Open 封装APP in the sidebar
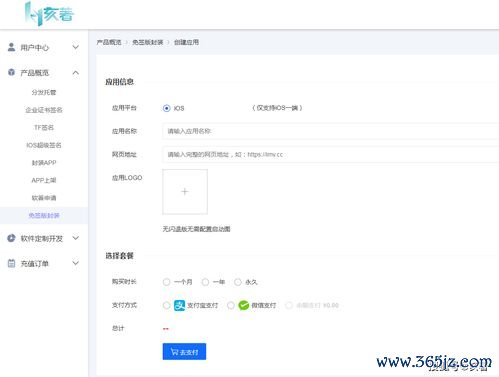499x377 pixels. (x=44, y=163)
